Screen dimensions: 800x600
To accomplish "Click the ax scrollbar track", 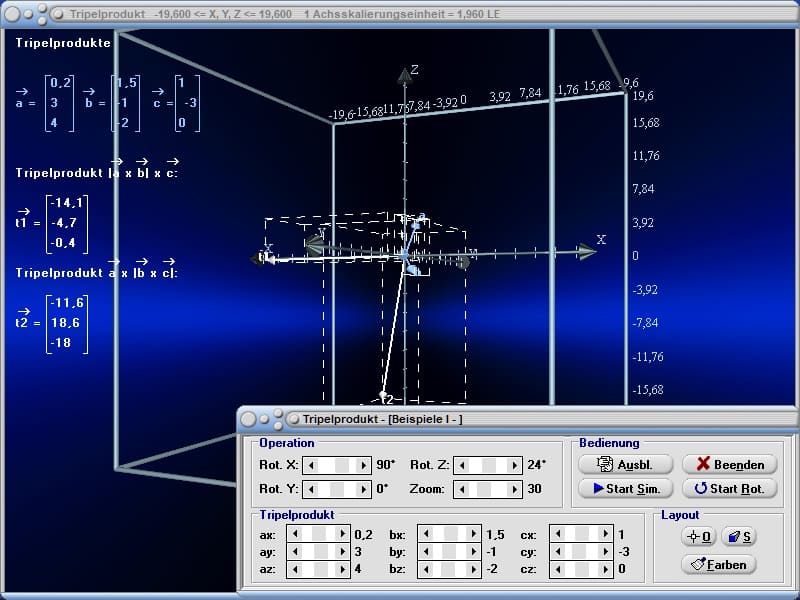I will pos(319,534).
